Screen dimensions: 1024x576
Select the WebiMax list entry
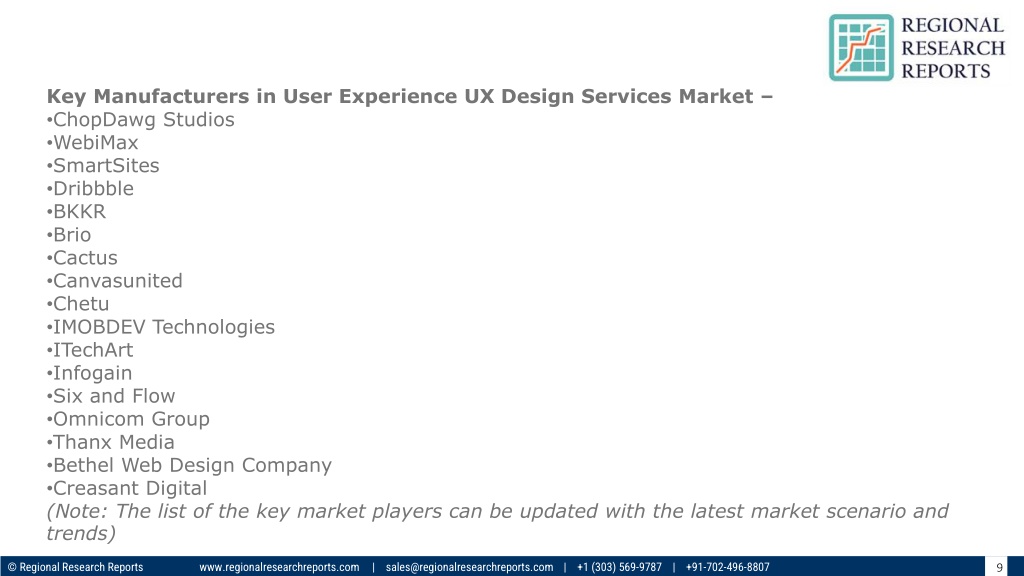coord(93,142)
